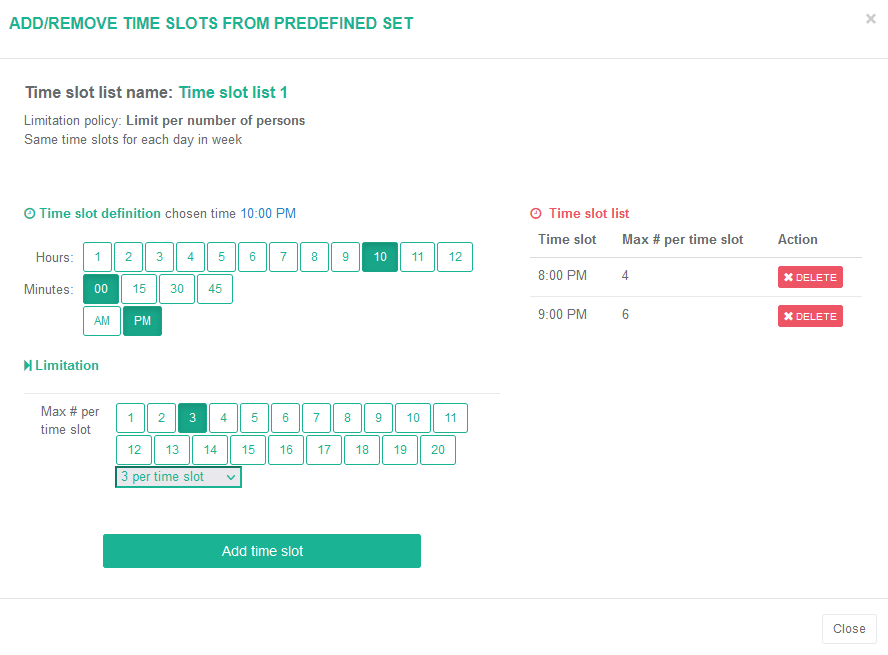Choose 00 minutes option
Viewport: 888px width, 655px height.
coord(101,289)
